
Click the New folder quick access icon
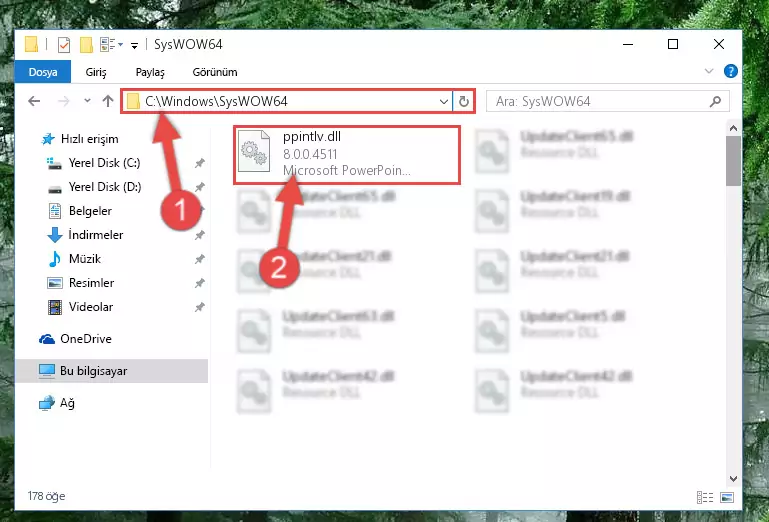click(x=86, y=45)
